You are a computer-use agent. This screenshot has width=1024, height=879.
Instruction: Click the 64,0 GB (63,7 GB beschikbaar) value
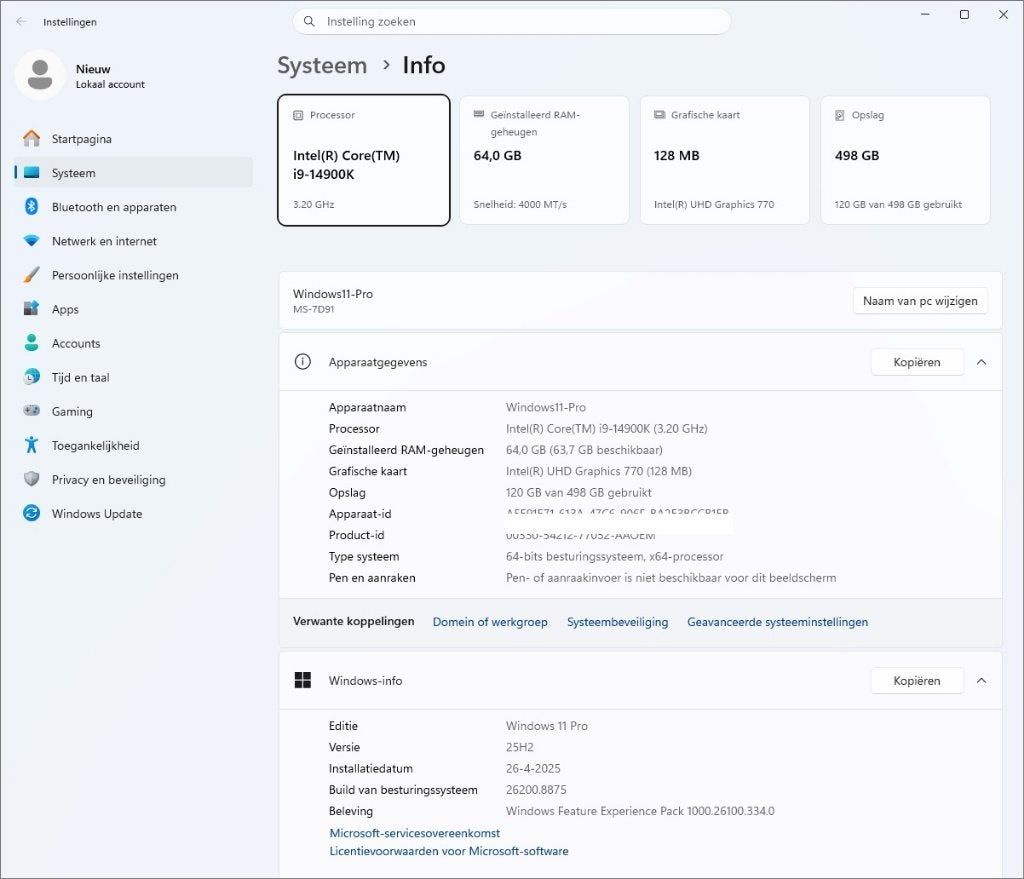click(x=584, y=449)
